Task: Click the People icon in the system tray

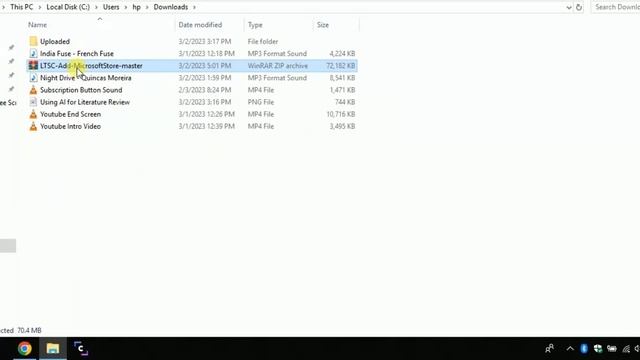Action: pyautogui.click(x=549, y=349)
